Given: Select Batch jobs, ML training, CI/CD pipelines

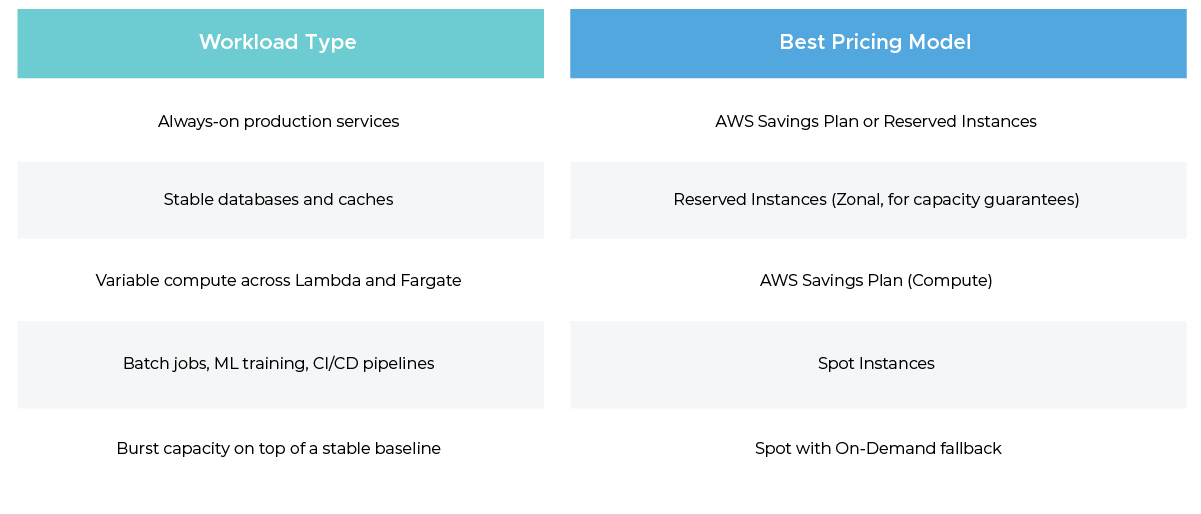Looking at the screenshot, I should pyautogui.click(x=280, y=364).
